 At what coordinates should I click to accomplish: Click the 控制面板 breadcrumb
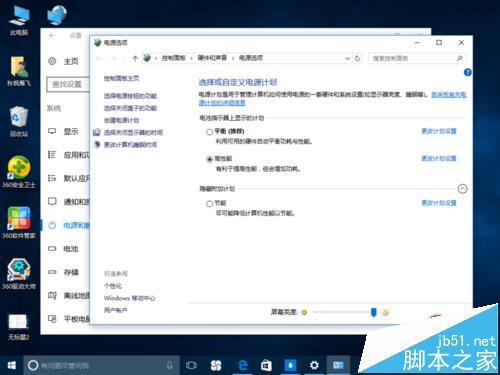tap(174, 58)
